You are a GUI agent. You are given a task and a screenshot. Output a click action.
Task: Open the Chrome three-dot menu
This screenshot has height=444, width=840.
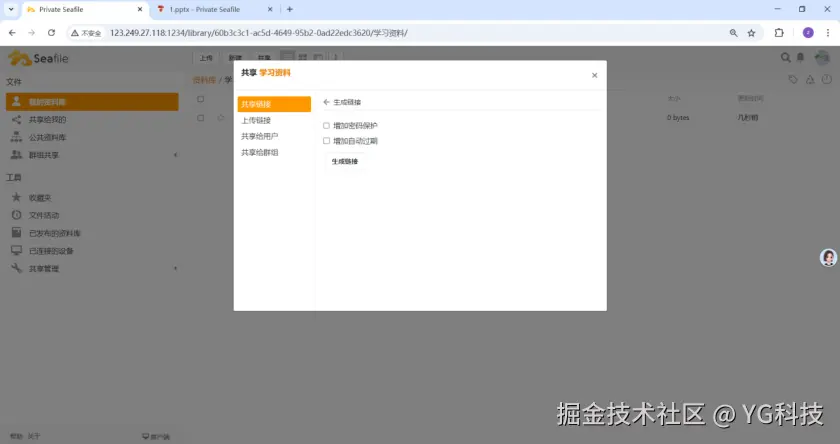pyautogui.click(x=828, y=33)
